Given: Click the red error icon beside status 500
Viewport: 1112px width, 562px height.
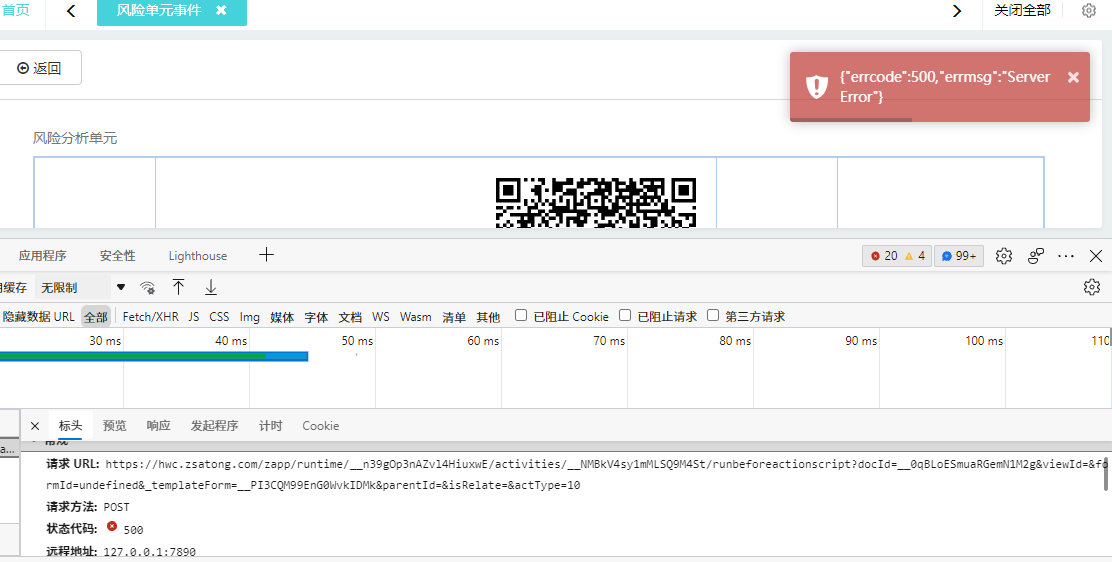Looking at the screenshot, I should coord(111,527).
